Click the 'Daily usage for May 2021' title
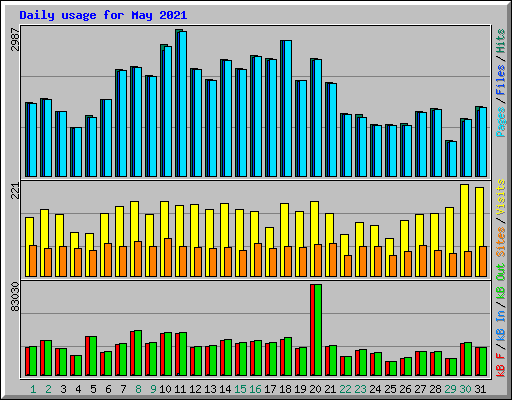 point(103,15)
